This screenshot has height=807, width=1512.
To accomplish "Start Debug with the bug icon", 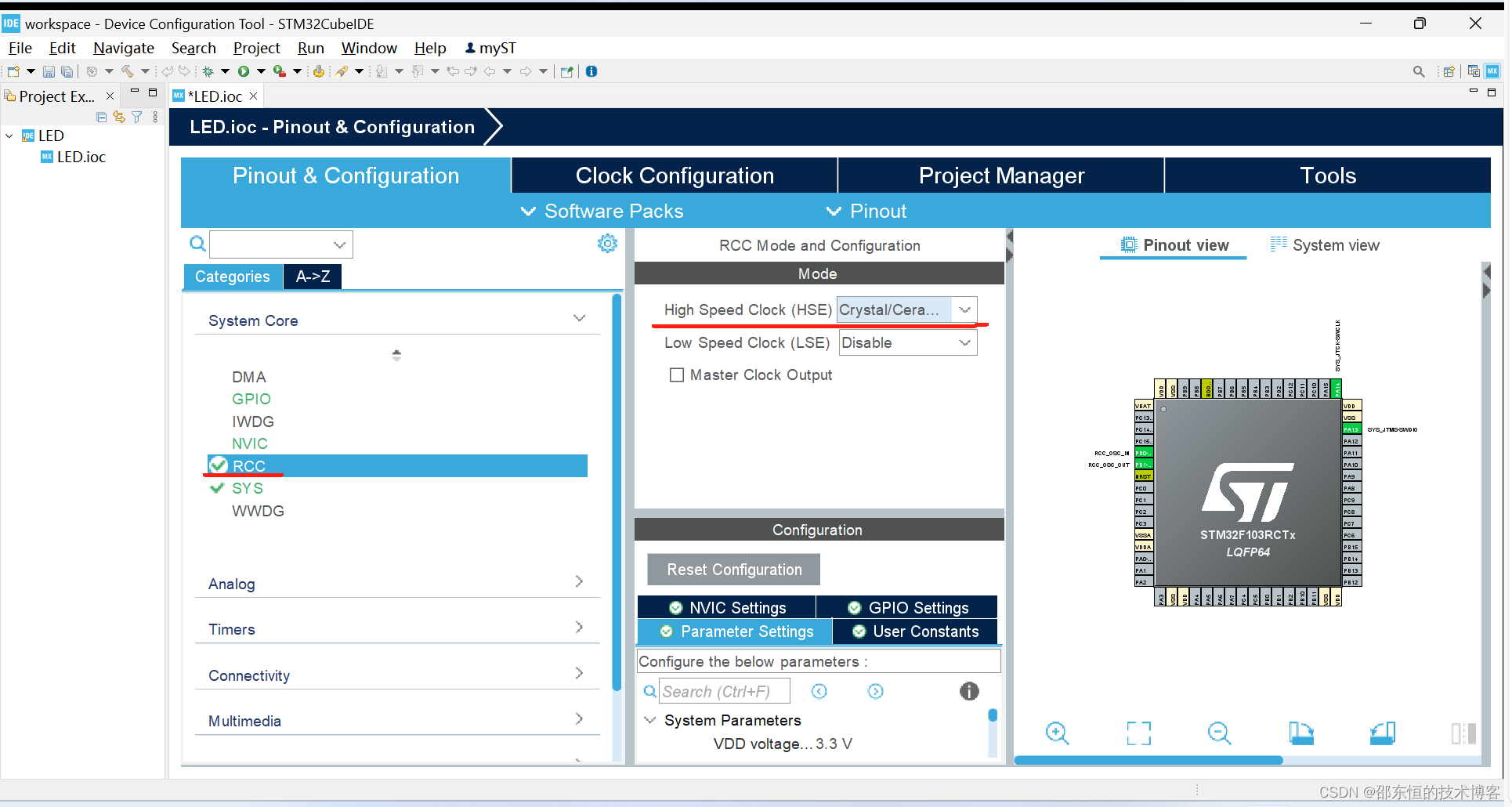I will tap(208, 71).
